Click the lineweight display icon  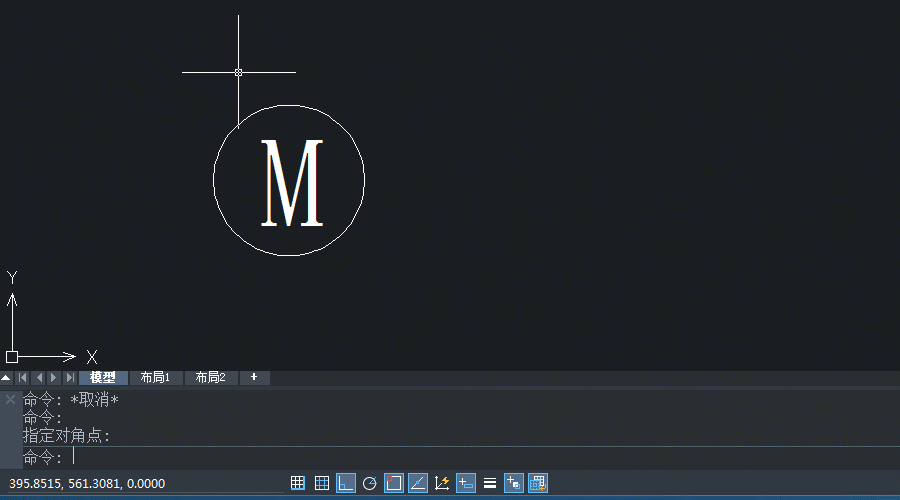tap(490, 483)
